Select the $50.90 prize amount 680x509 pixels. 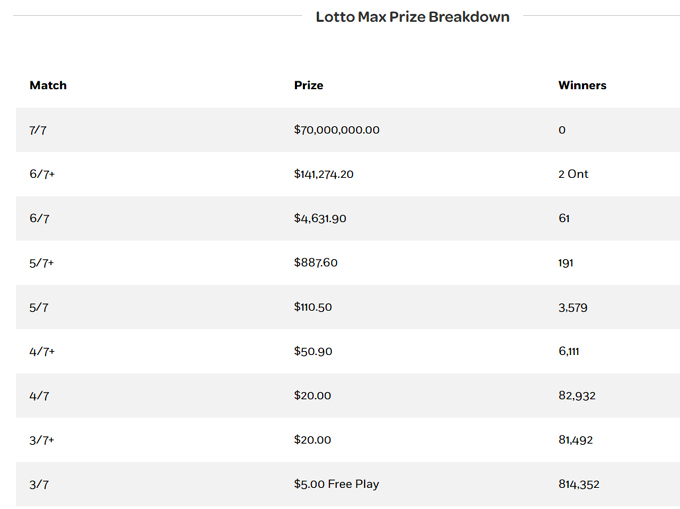point(312,351)
